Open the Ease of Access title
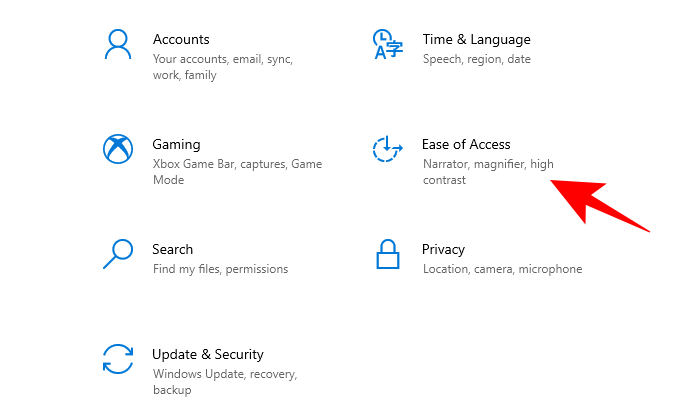 click(x=466, y=144)
